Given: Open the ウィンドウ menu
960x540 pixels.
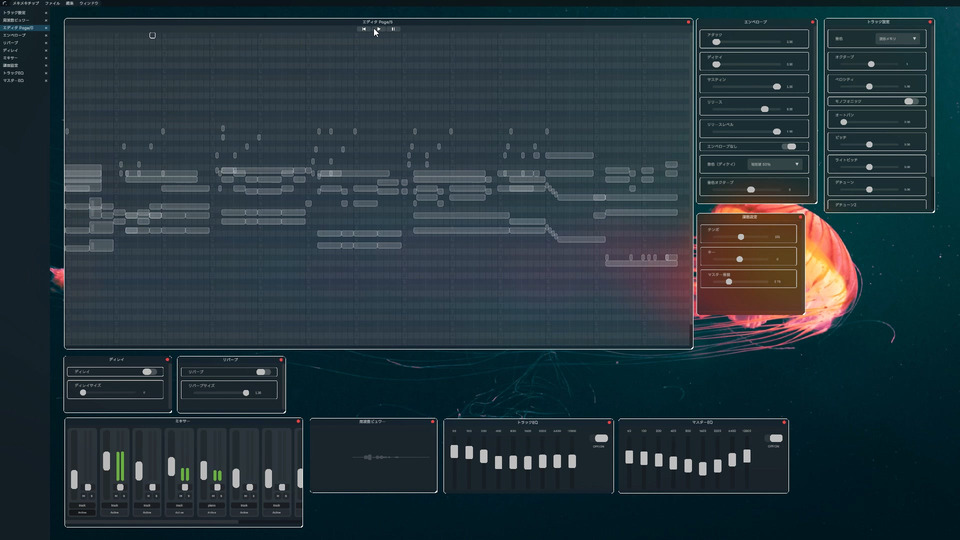Looking at the screenshot, I should pyautogui.click(x=89, y=3).
